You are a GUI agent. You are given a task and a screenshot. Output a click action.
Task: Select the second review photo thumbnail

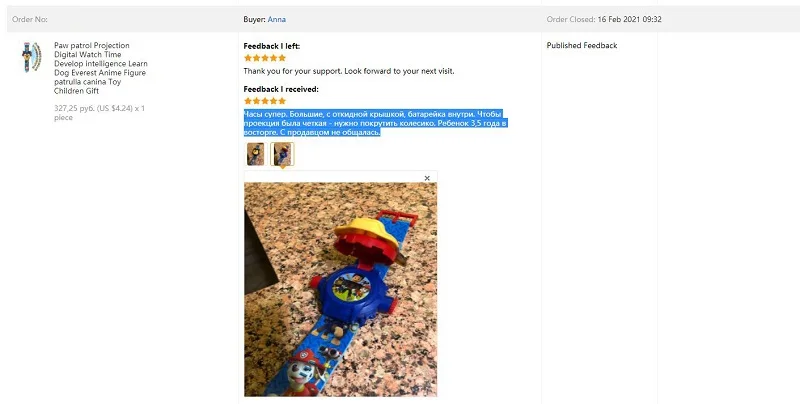(282, 154)
